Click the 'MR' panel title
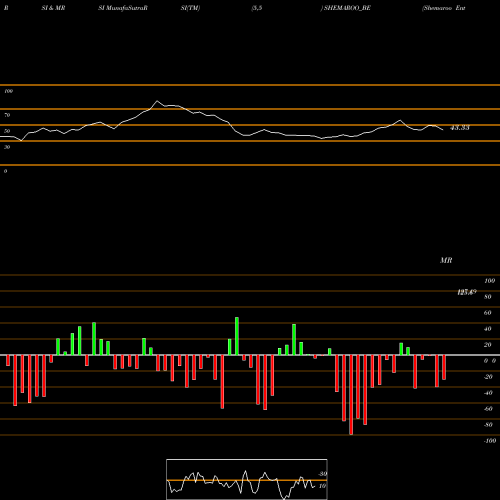Image resolution: width=500 pixels, height=500 pixels. (446, 260)
